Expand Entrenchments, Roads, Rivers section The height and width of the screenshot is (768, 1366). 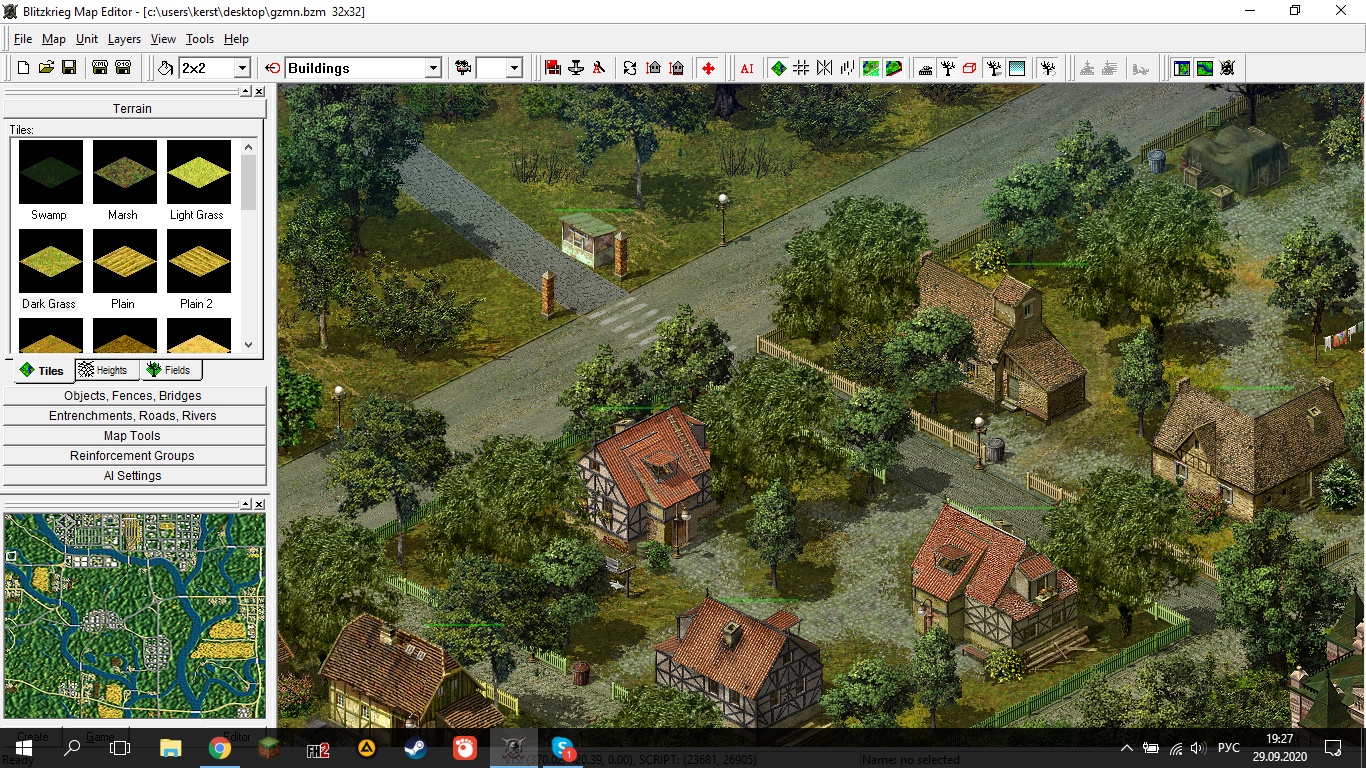tap(133, 416)
